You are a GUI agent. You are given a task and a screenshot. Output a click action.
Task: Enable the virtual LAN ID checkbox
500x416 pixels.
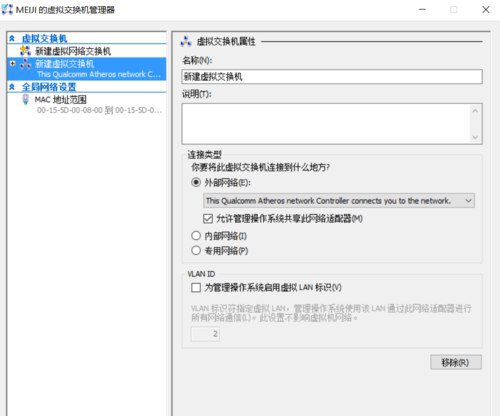pyautogui.click(x=196, y=287)
